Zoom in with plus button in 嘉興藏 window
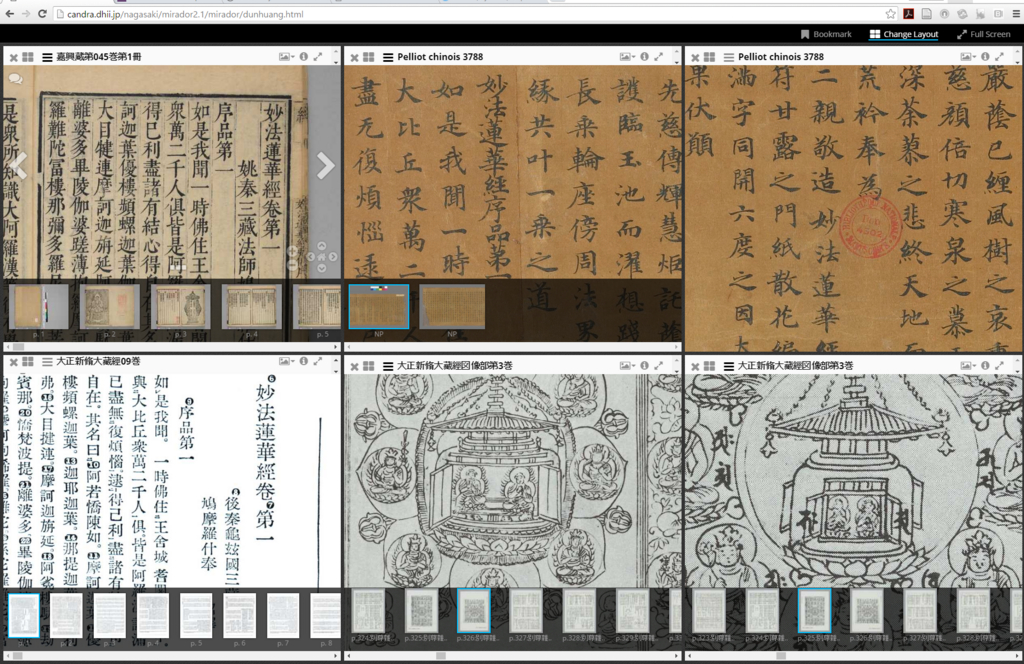 coord(292,251)
